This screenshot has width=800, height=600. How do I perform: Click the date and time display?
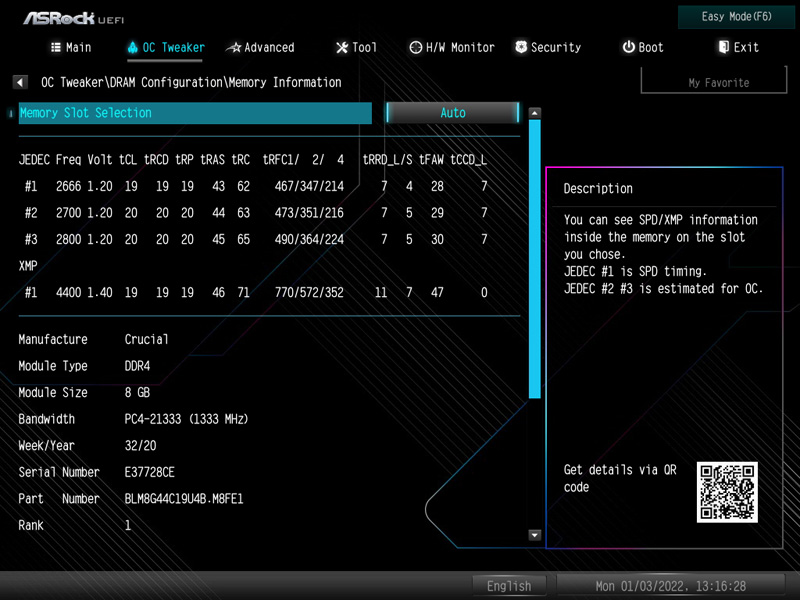point(670,586)
